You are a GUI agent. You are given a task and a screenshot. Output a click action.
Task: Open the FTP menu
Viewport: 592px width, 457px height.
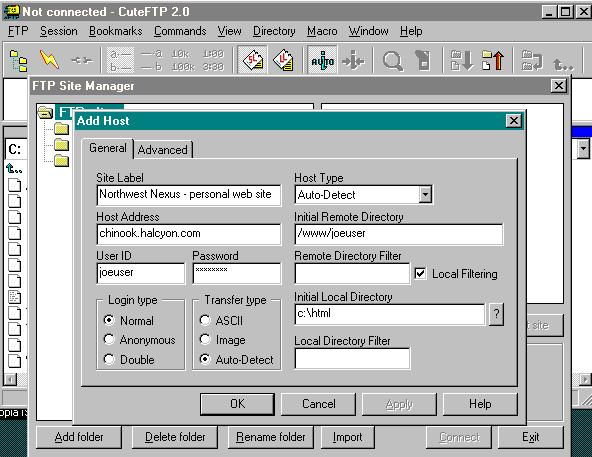[x=18, y=31]
